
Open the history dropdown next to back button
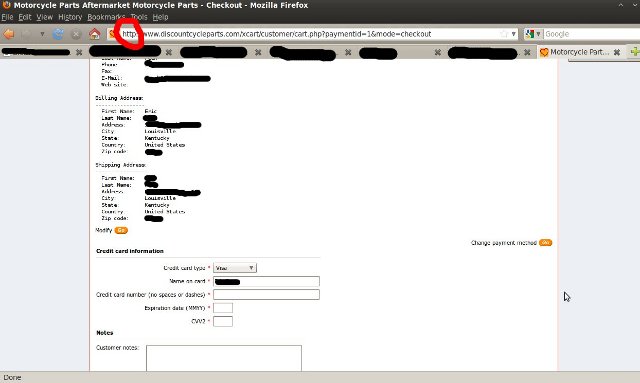click(x=42, y=34)
